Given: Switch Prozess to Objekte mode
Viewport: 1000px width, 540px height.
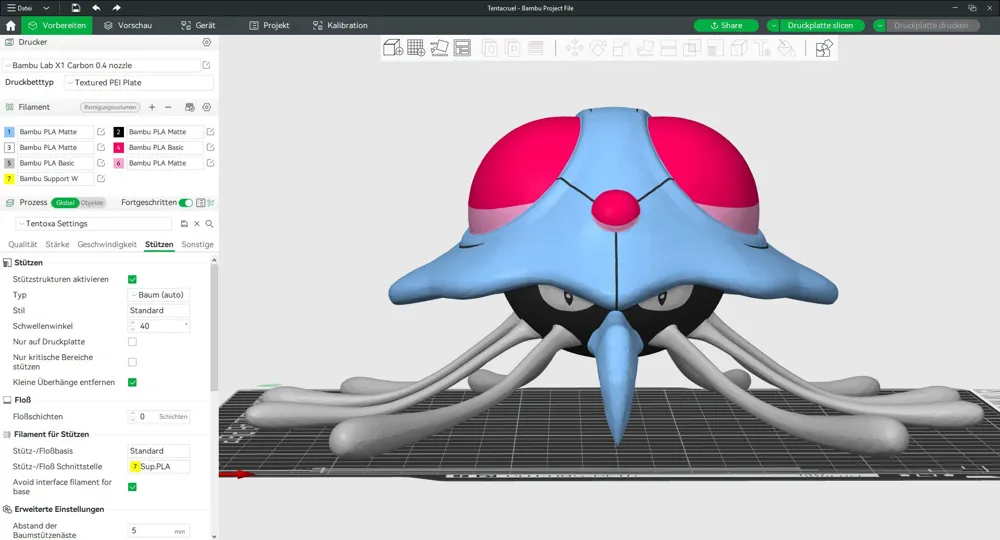Looking at the screenshot, I should tap(92, 203).
